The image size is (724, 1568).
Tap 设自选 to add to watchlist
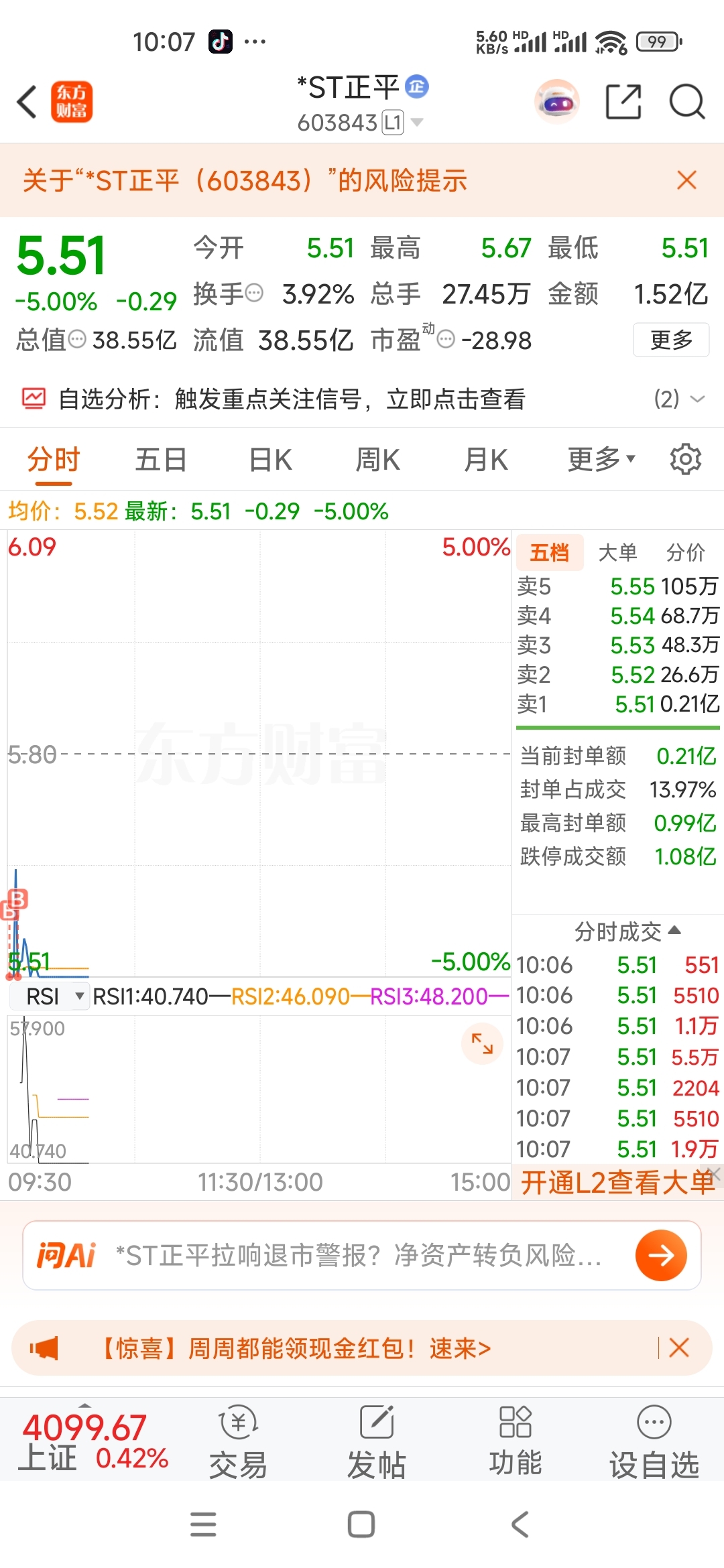(x=654, y=1441)
